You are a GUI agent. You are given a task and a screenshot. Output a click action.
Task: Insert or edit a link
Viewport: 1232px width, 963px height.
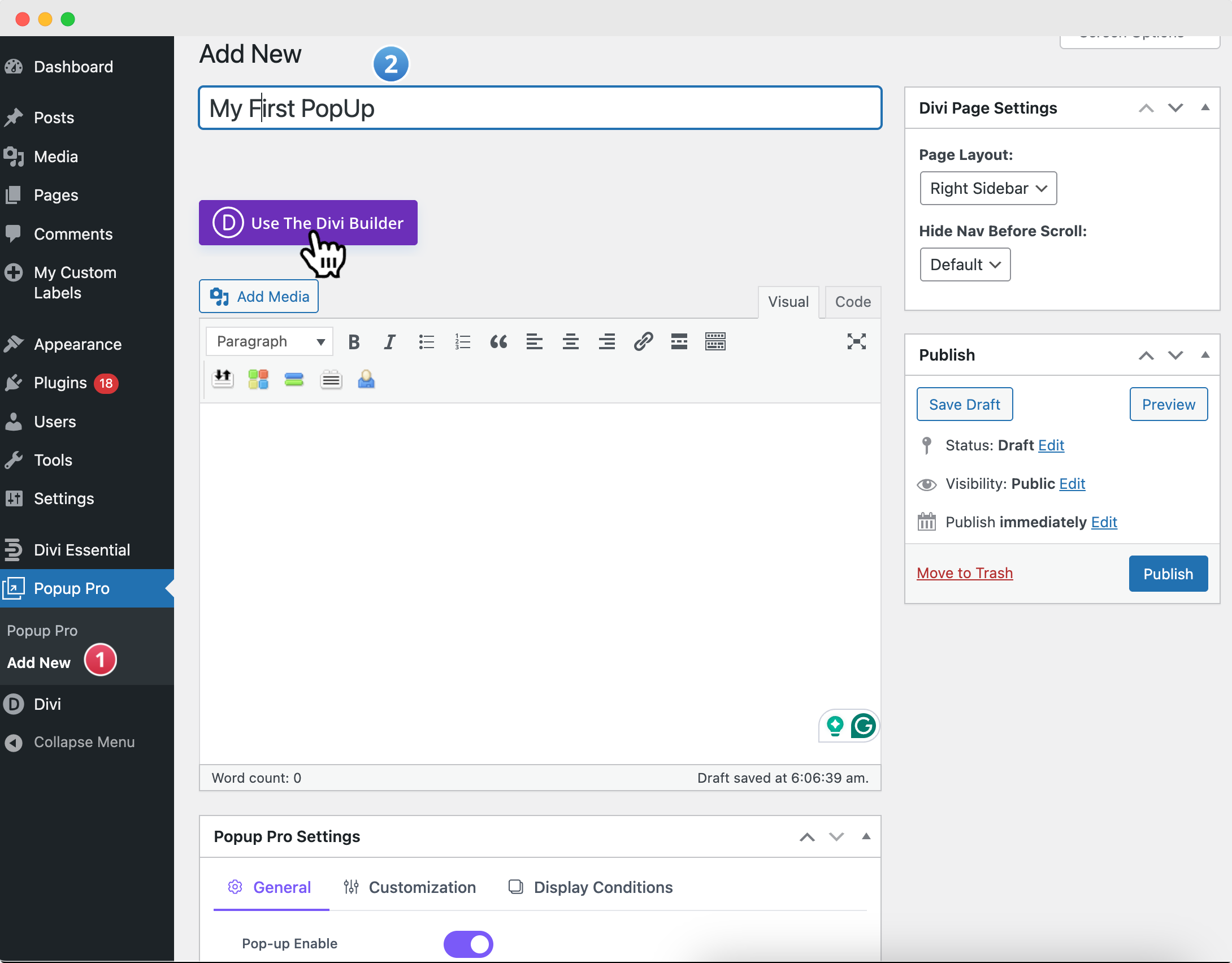643,341
